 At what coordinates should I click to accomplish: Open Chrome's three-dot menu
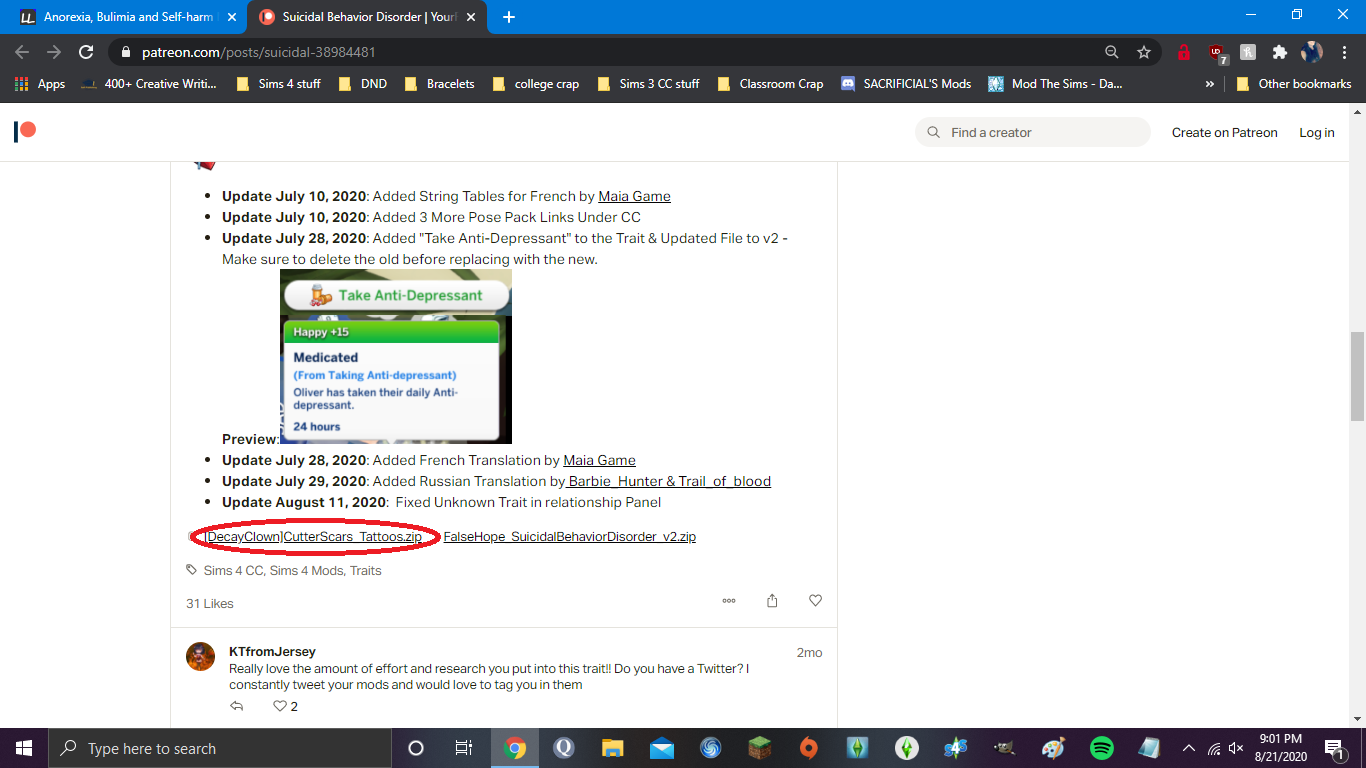pos(1343,52)
